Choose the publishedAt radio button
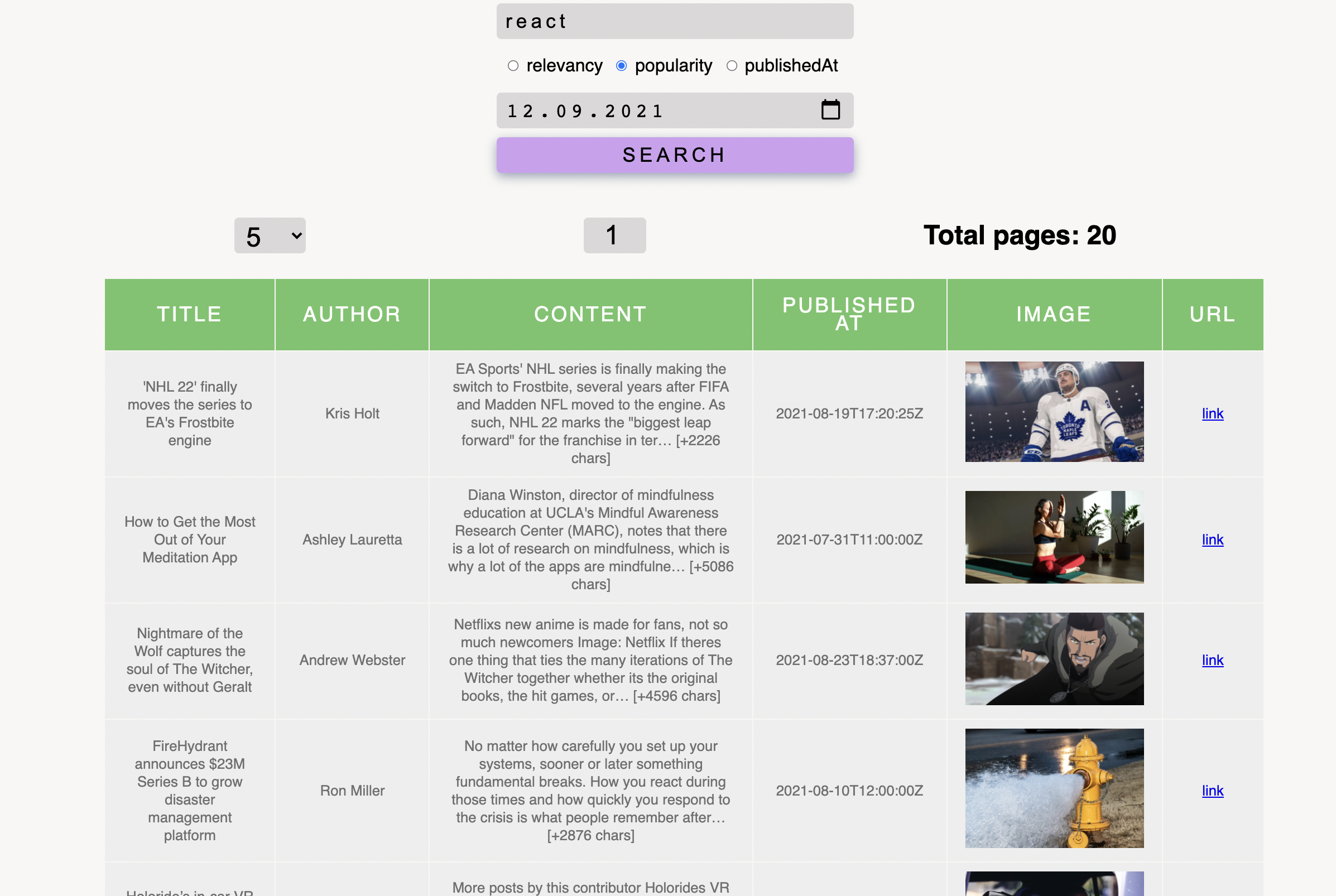Viewport: 1336px width, 896px height. (732, 66)
